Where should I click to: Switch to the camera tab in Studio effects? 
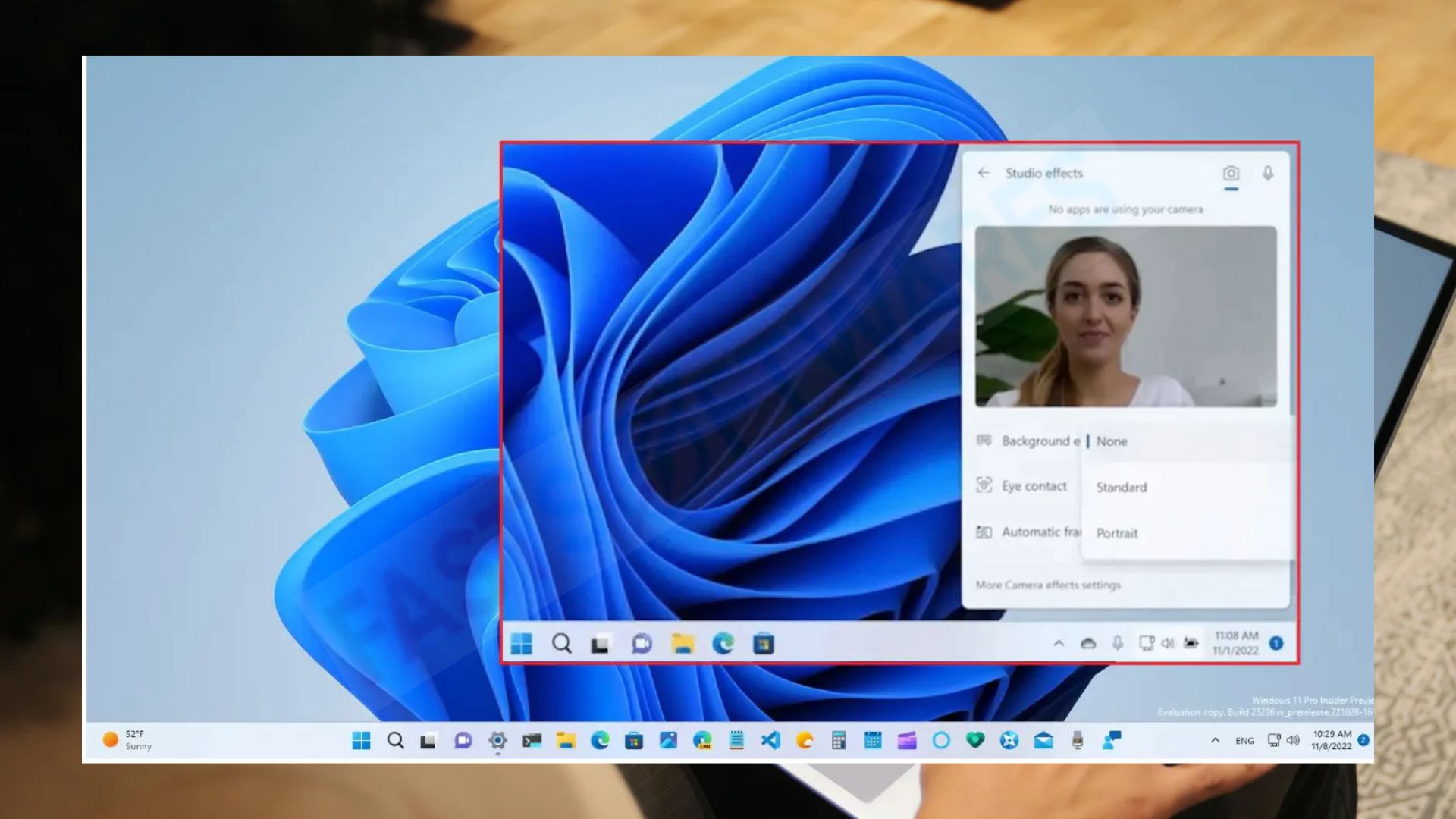(1231, 174)
